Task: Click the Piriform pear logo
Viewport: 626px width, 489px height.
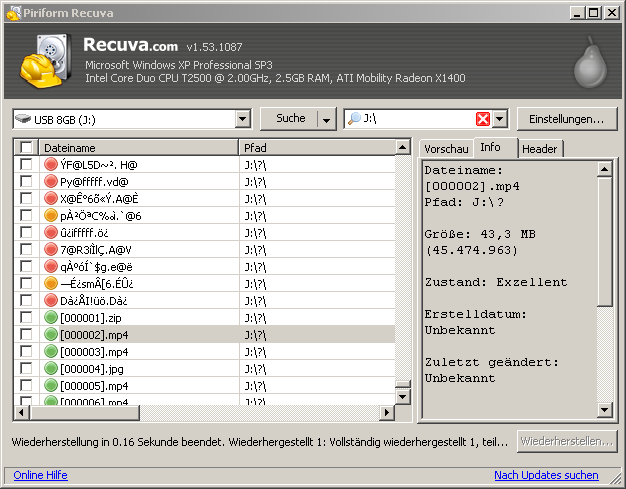Action: [590, 63]
